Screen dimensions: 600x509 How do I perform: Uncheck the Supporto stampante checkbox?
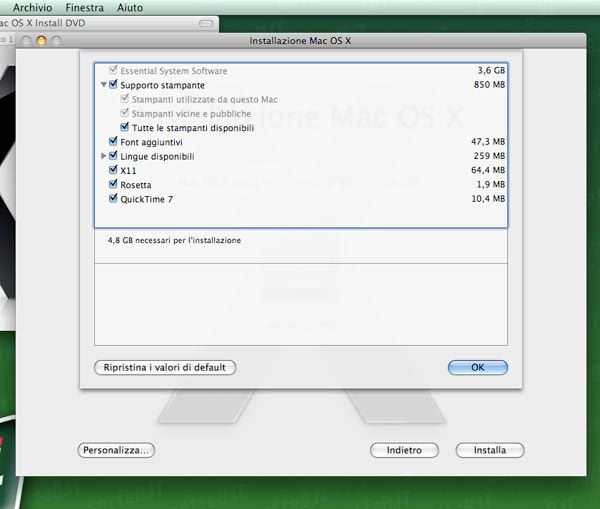(113, 85)
